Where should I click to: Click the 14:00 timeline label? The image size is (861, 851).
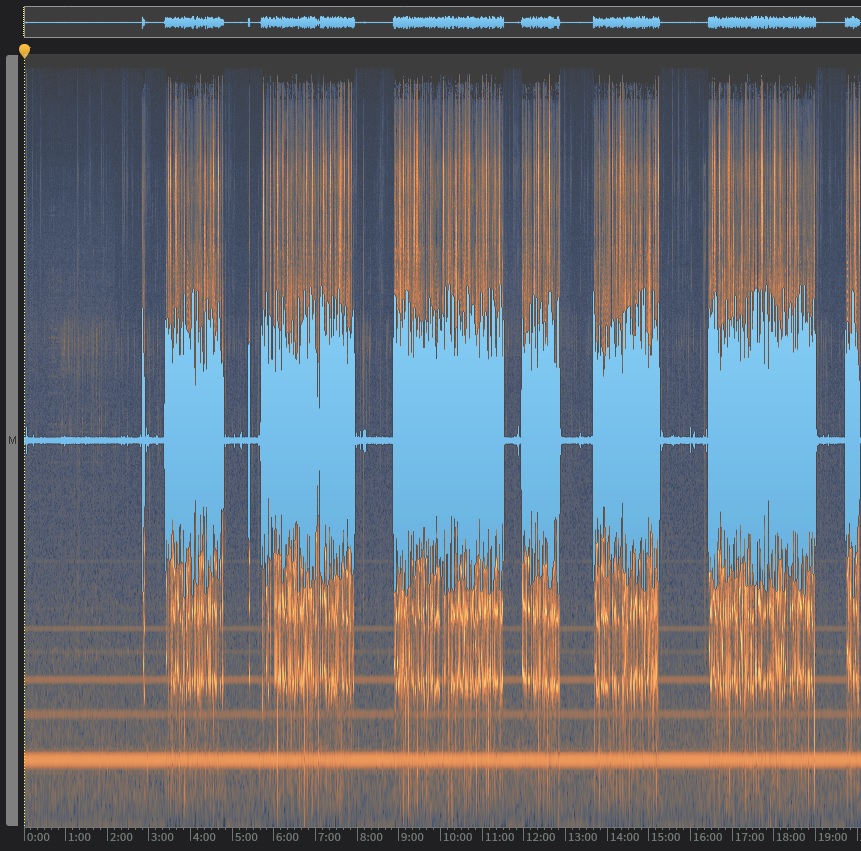click(x=624, y=837)
